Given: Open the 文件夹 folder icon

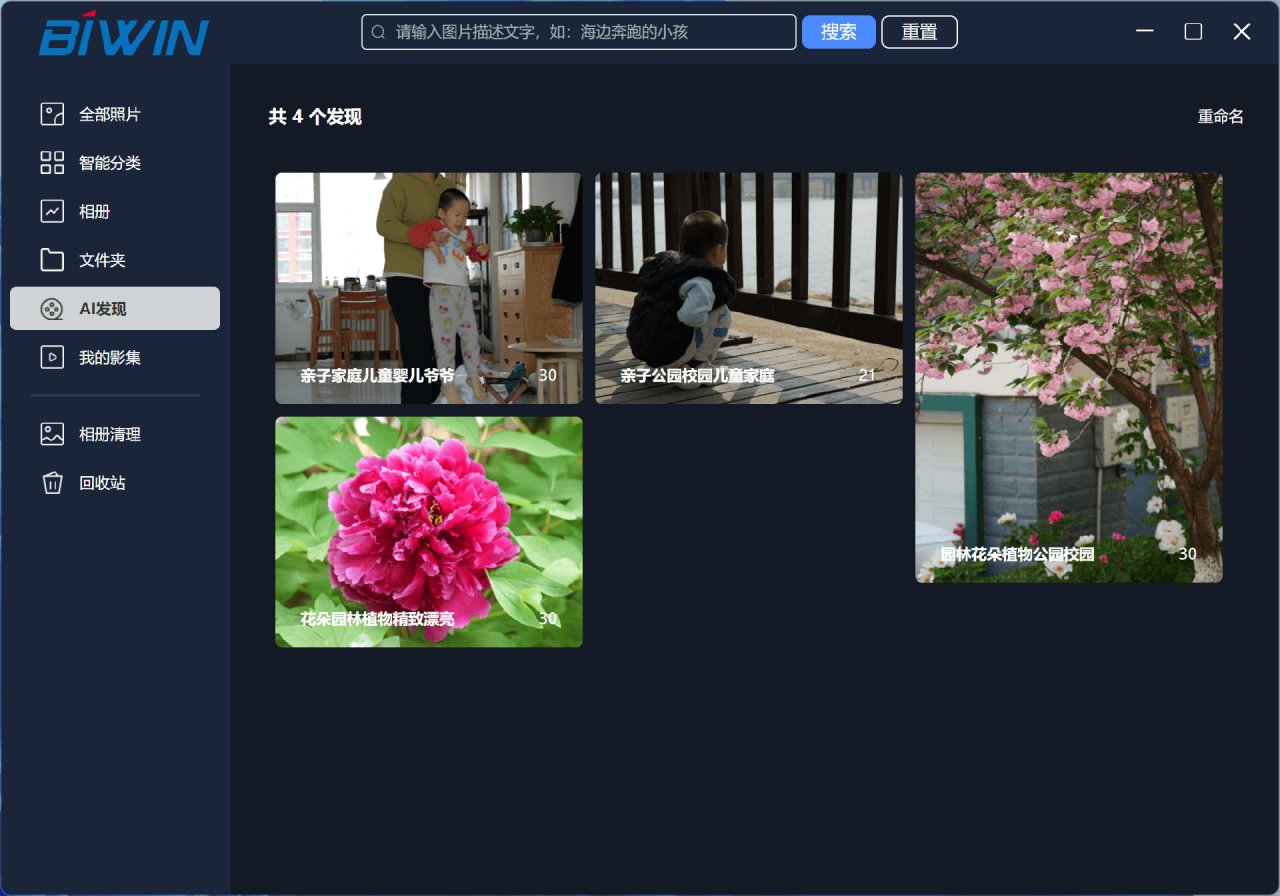Looking at the screenshot, I should [50, 260].
